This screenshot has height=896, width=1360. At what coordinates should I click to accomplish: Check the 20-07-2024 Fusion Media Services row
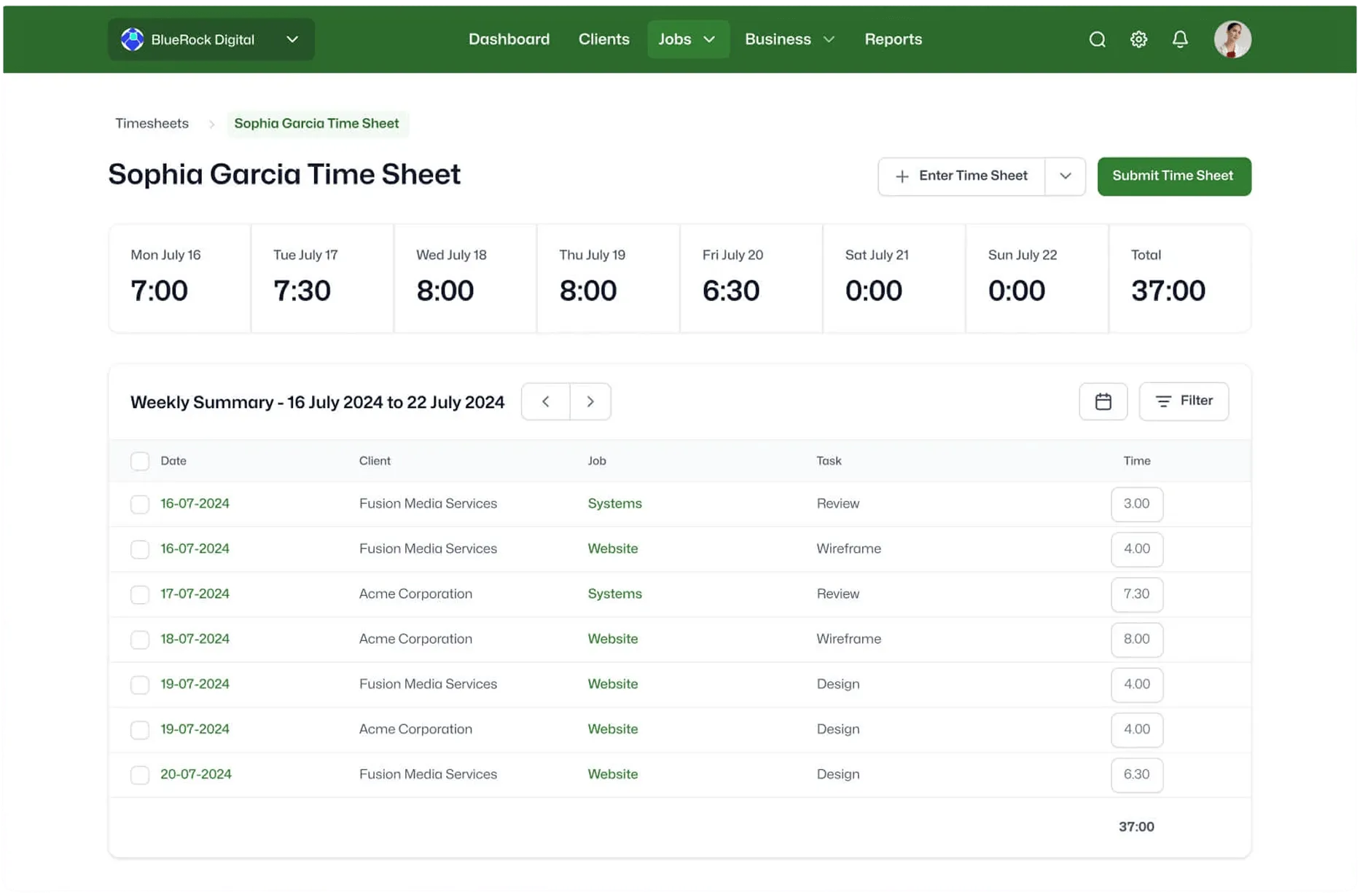[x=140, y=775]
